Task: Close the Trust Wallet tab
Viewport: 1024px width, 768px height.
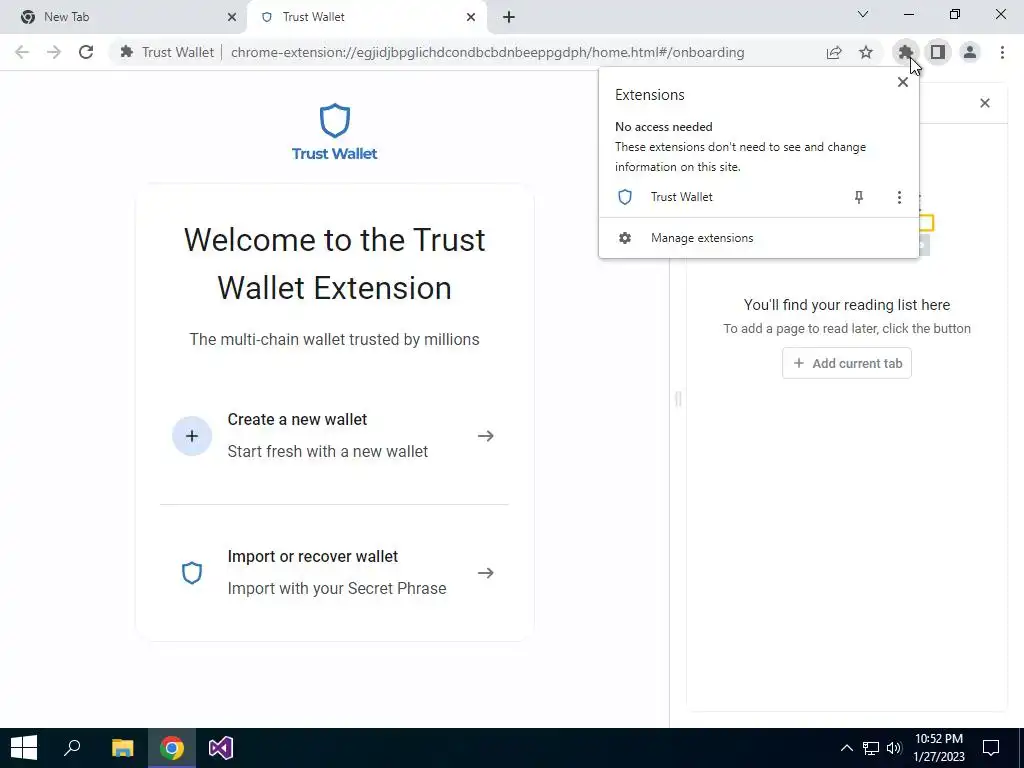Action: [x=471, y=17]
